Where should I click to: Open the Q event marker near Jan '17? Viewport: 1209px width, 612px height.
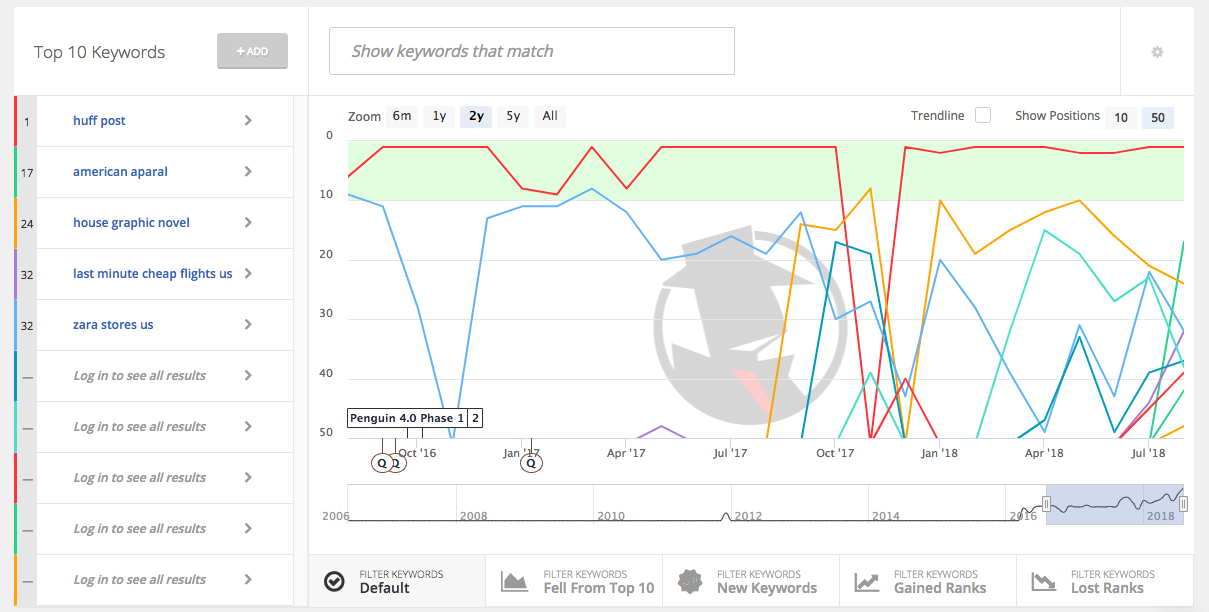[531, 463]
